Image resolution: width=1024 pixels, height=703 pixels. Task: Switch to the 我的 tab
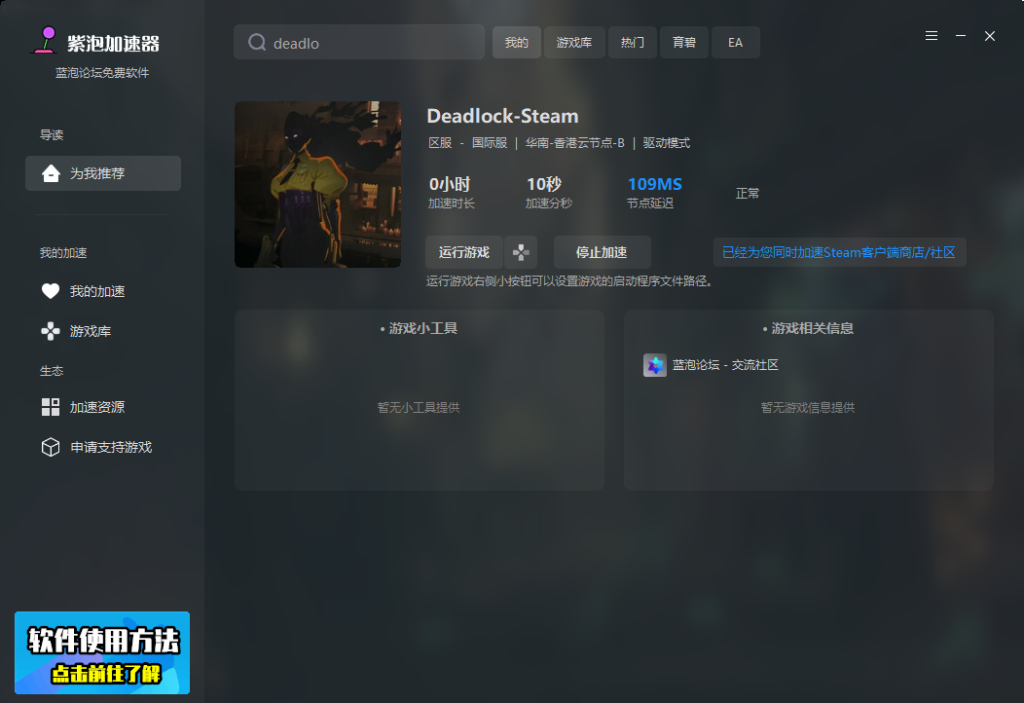[x=517, y=42]
